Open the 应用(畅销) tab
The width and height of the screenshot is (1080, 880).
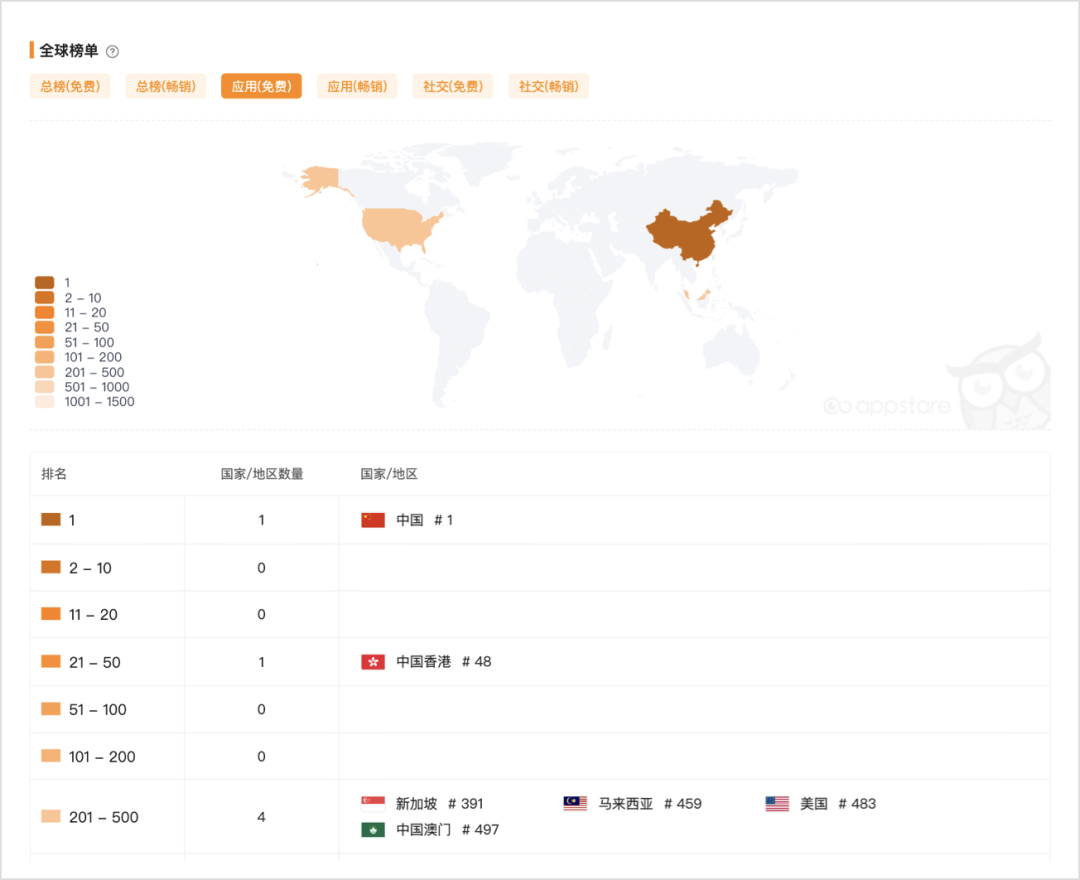point(357,86)
